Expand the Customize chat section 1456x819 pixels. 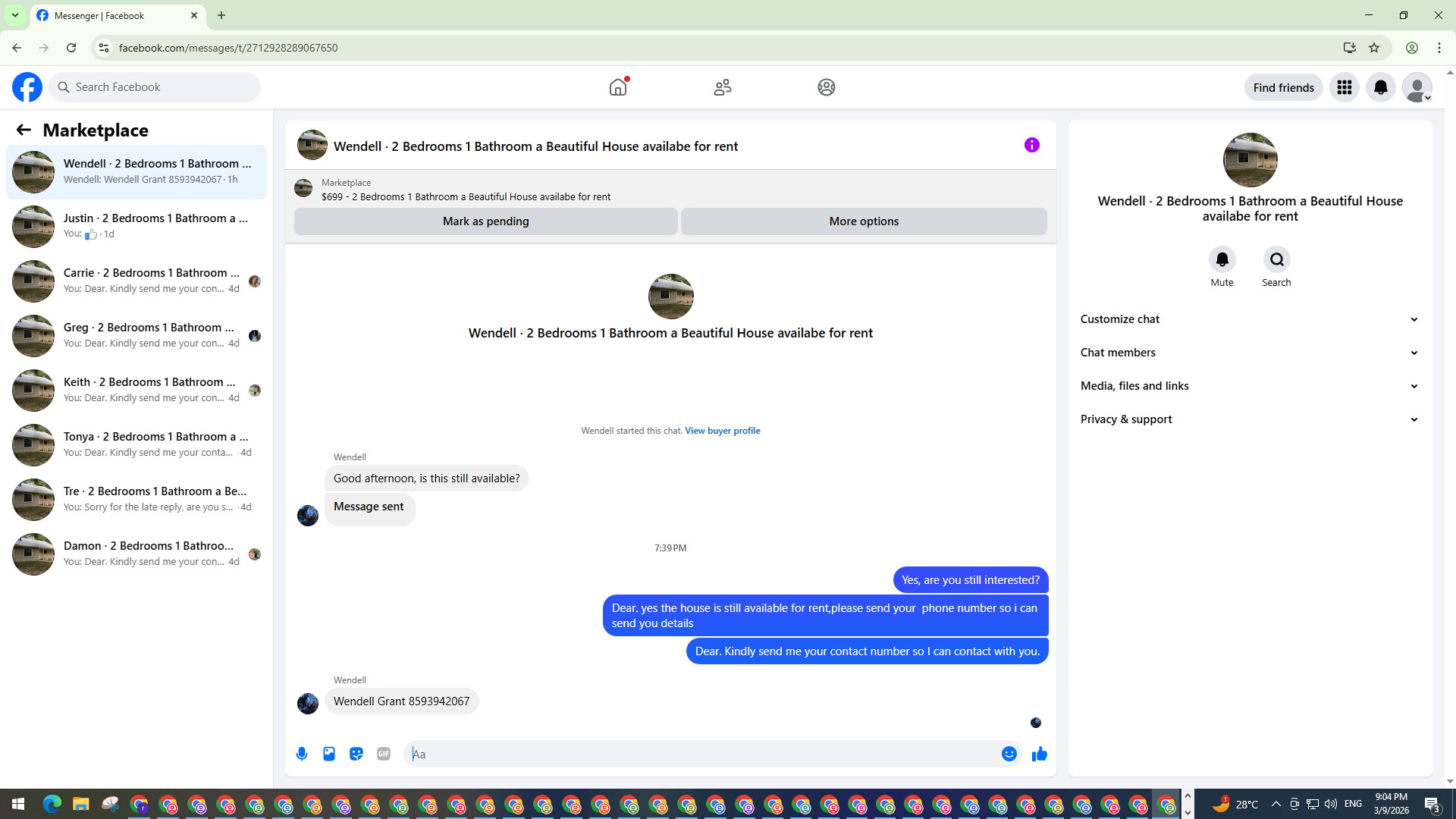[1249, 319]
